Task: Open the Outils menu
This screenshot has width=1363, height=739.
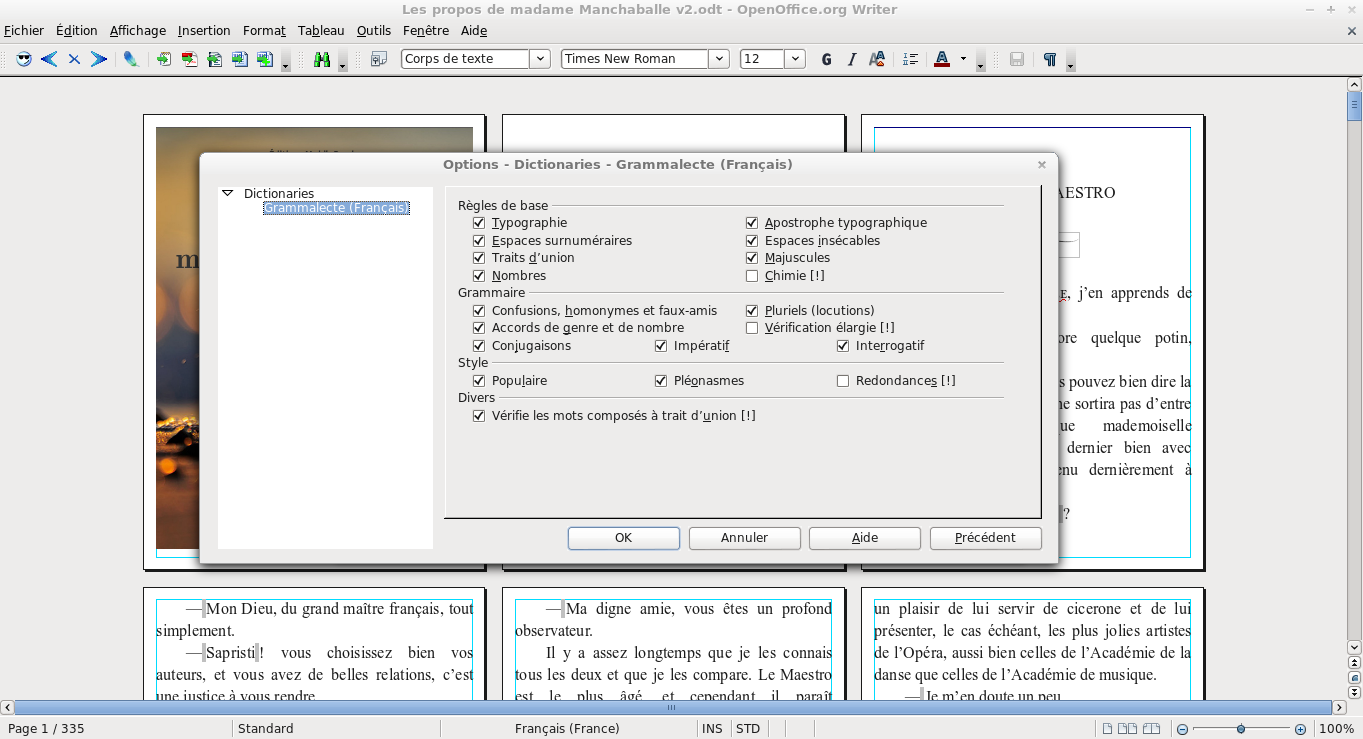Action: click(x=373, y=31)
